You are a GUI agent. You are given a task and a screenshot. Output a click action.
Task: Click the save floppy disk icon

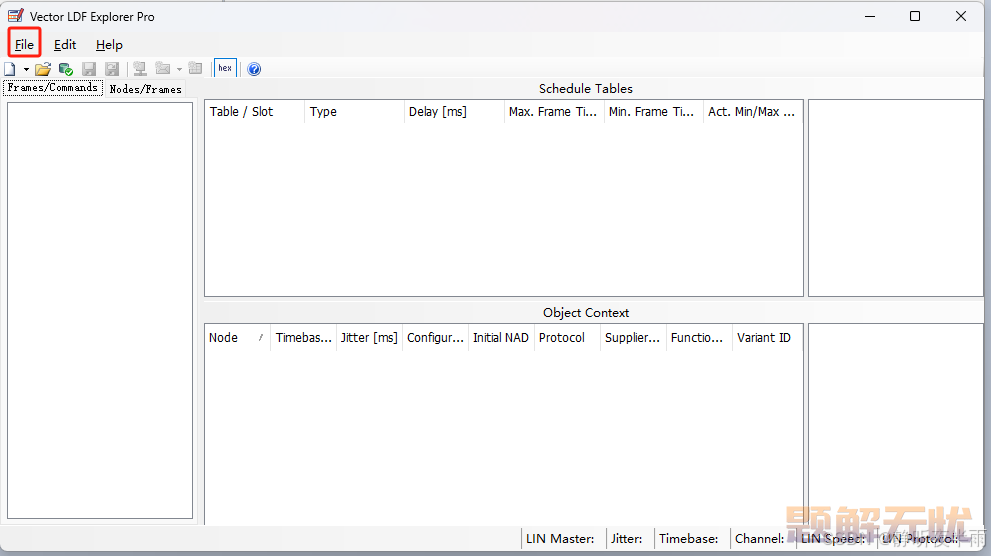(x=89, y=69)
